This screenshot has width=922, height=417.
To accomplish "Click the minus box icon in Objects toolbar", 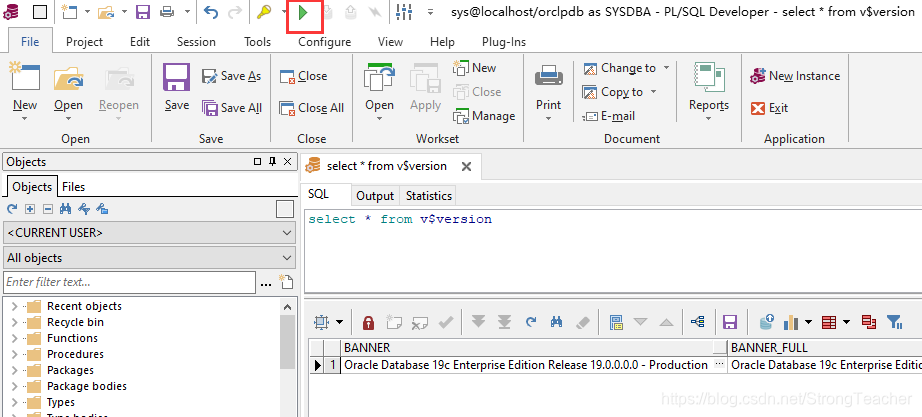I will (x=48, y=209).
